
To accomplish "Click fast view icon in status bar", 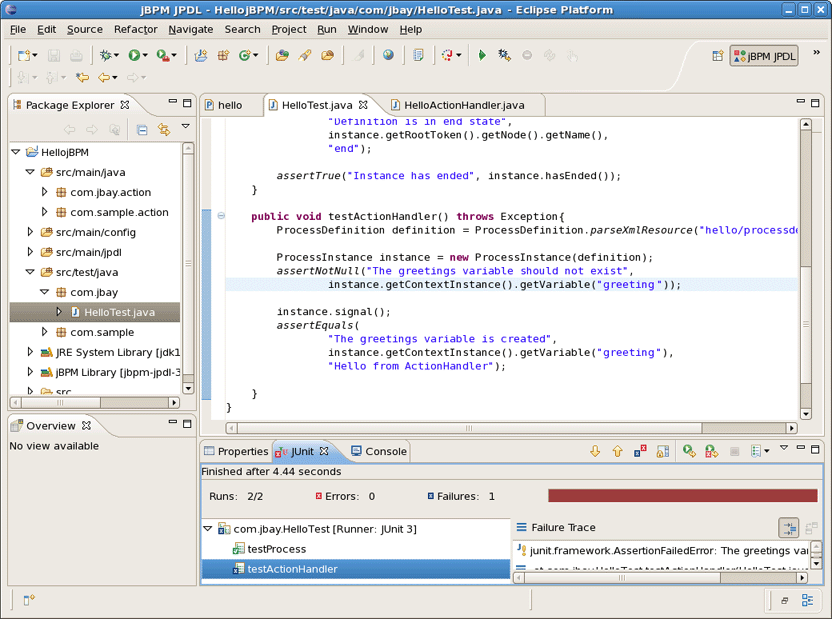I will pyautogui.click(x=29, y=600).
